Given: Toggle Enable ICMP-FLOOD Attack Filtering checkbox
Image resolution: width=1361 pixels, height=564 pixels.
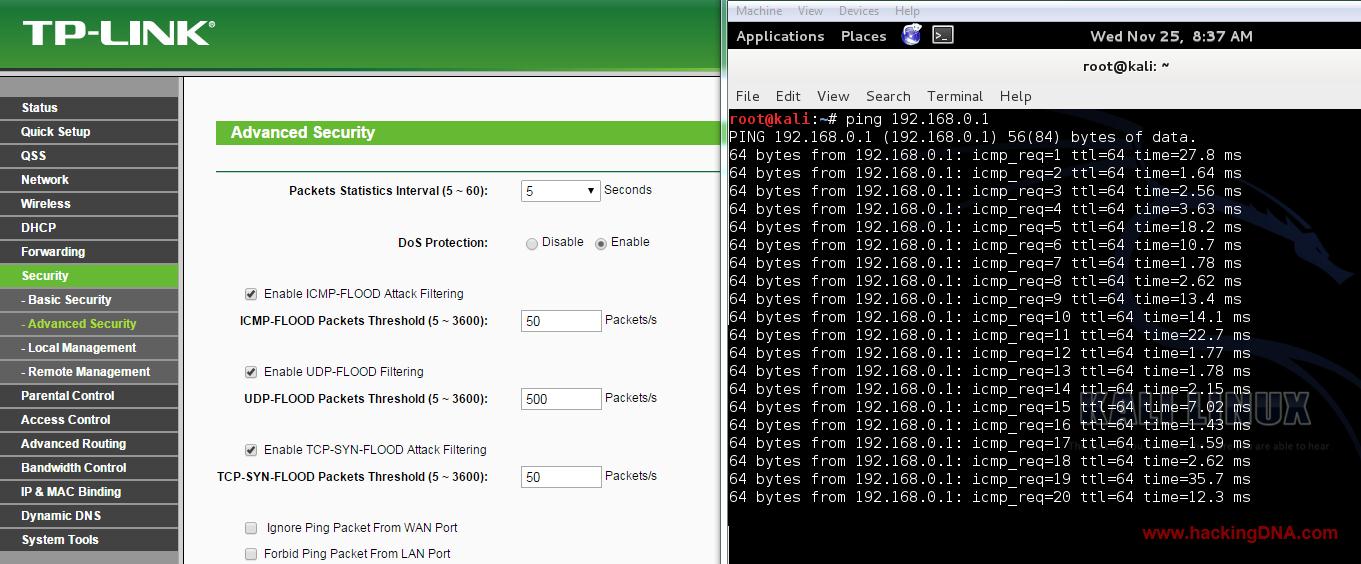Looking at the screenshot, I should coord(251,294).
